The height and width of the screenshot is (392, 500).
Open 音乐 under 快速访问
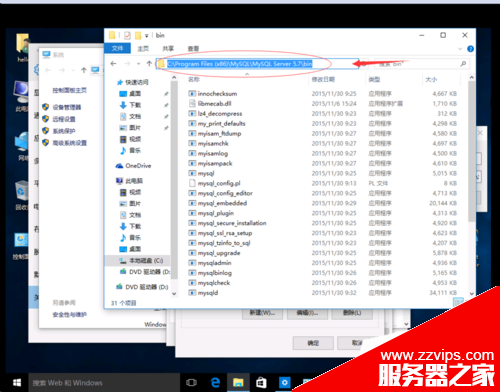135,150
